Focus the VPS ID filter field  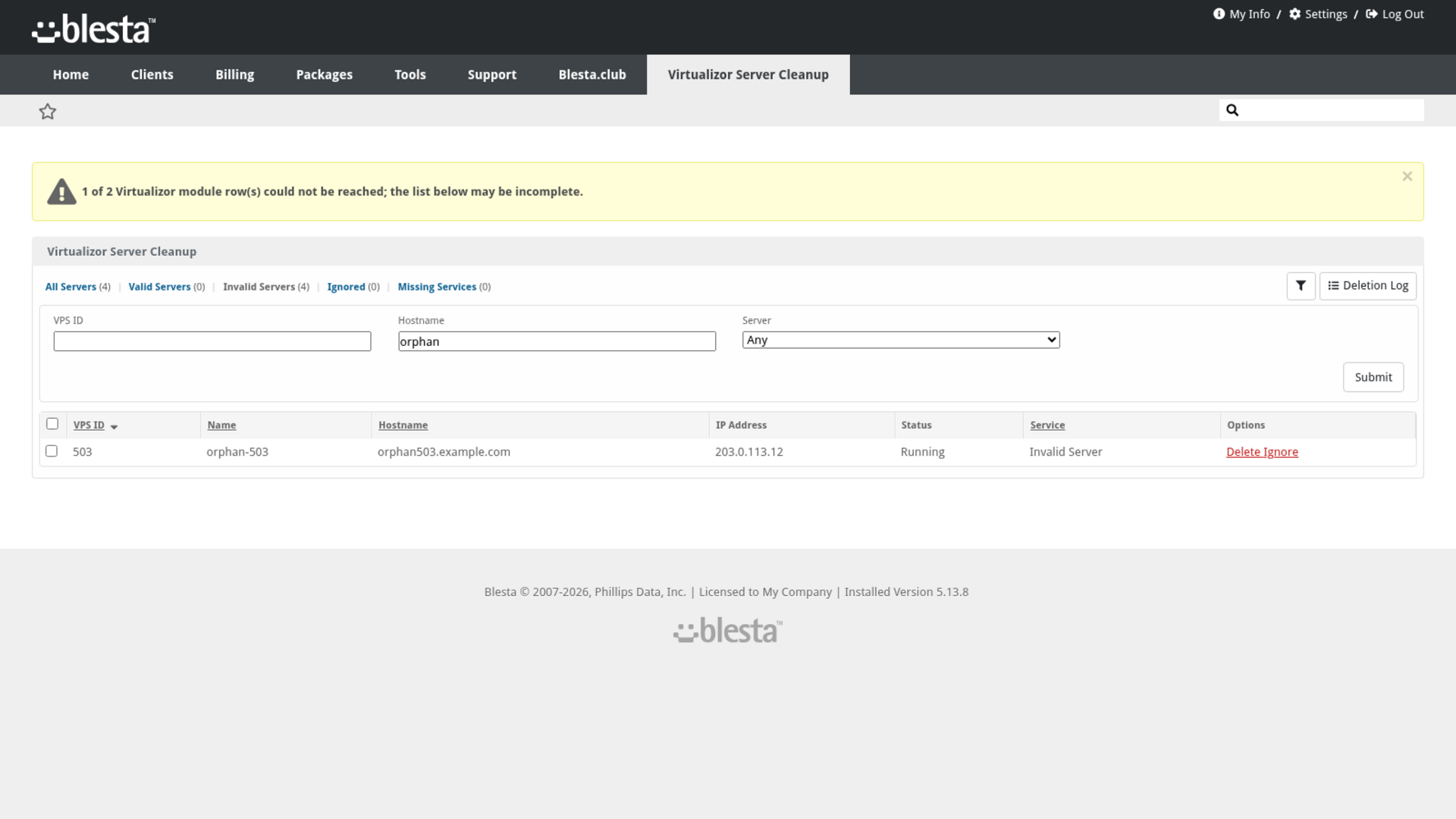(x=212, y=341)
